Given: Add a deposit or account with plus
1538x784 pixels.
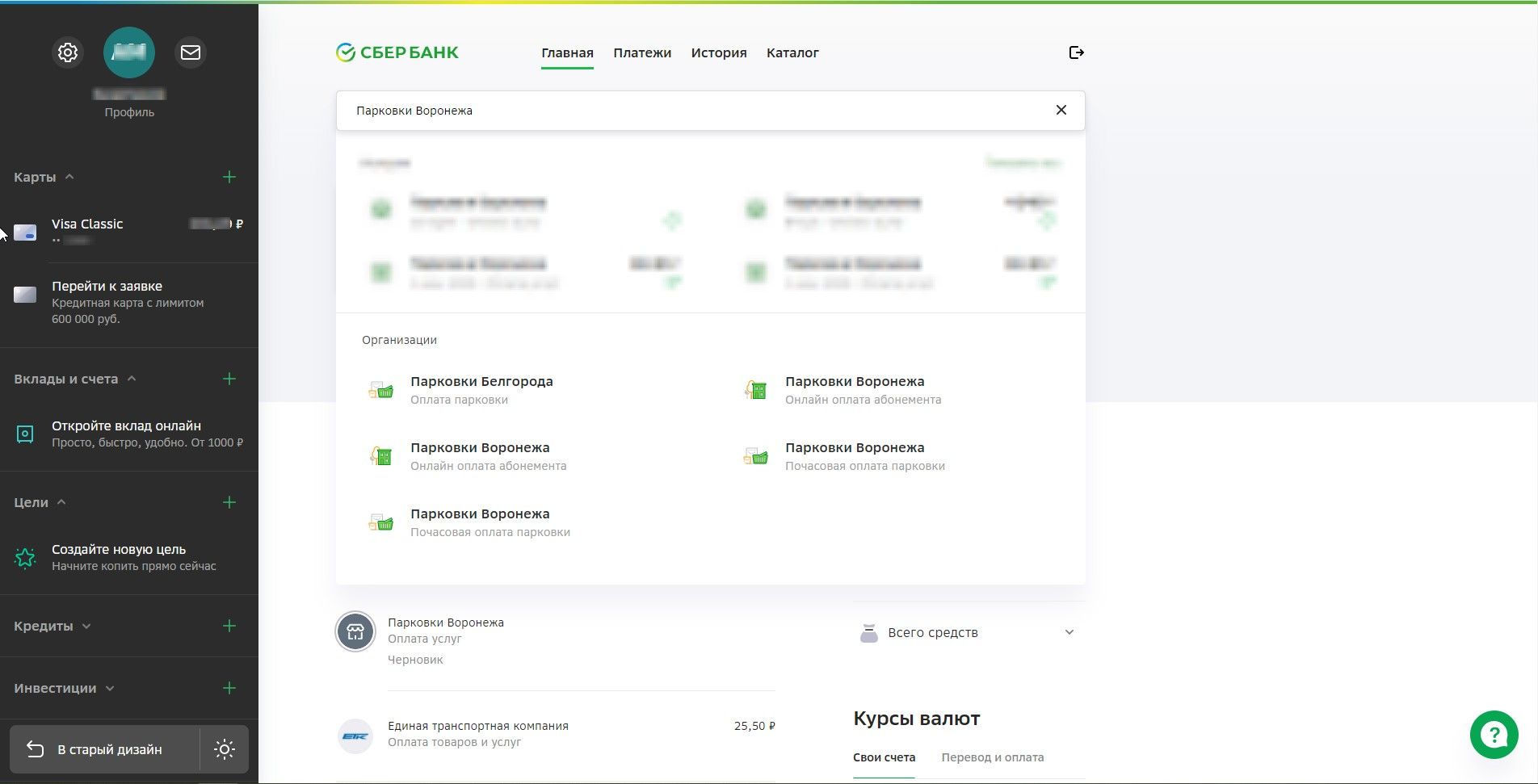Looking at the screenshot, I should point(229,379).
